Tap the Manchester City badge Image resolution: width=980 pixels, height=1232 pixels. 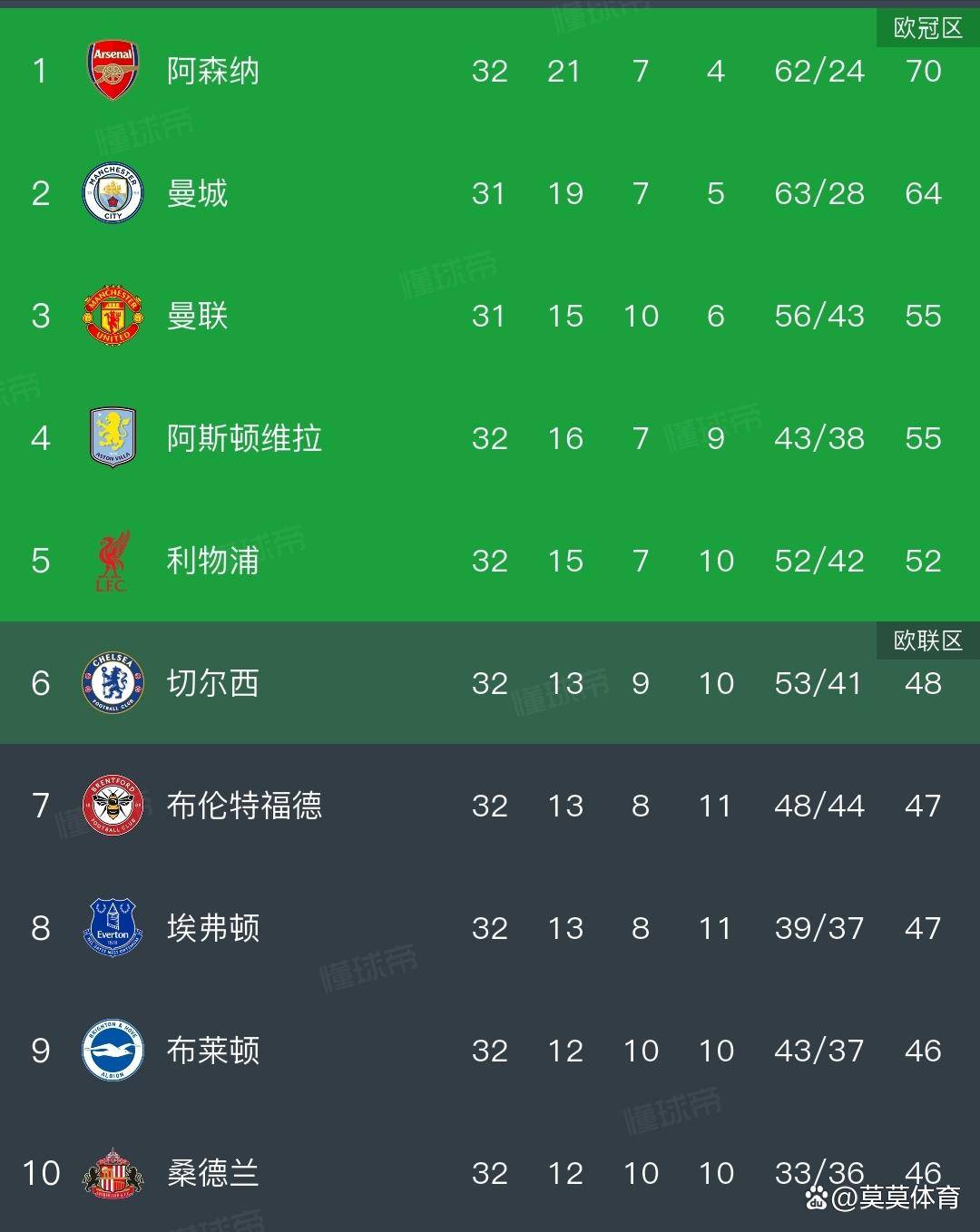113,193
